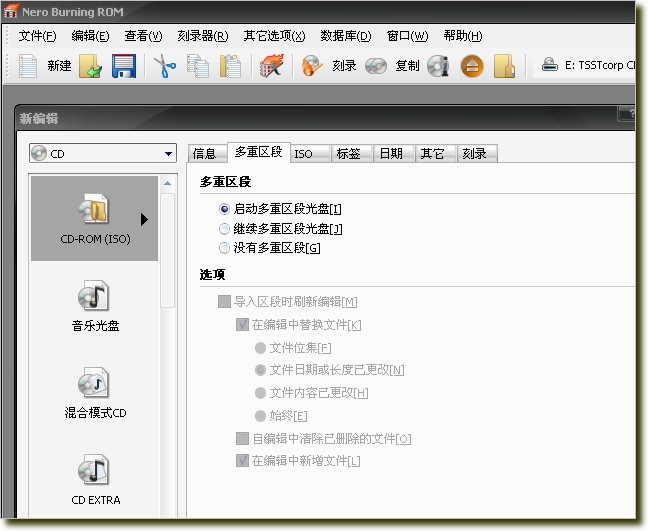648x531 pixels.
Task: Choose the 音乐光盘 compilation type
Action: [x=95, y=306]
